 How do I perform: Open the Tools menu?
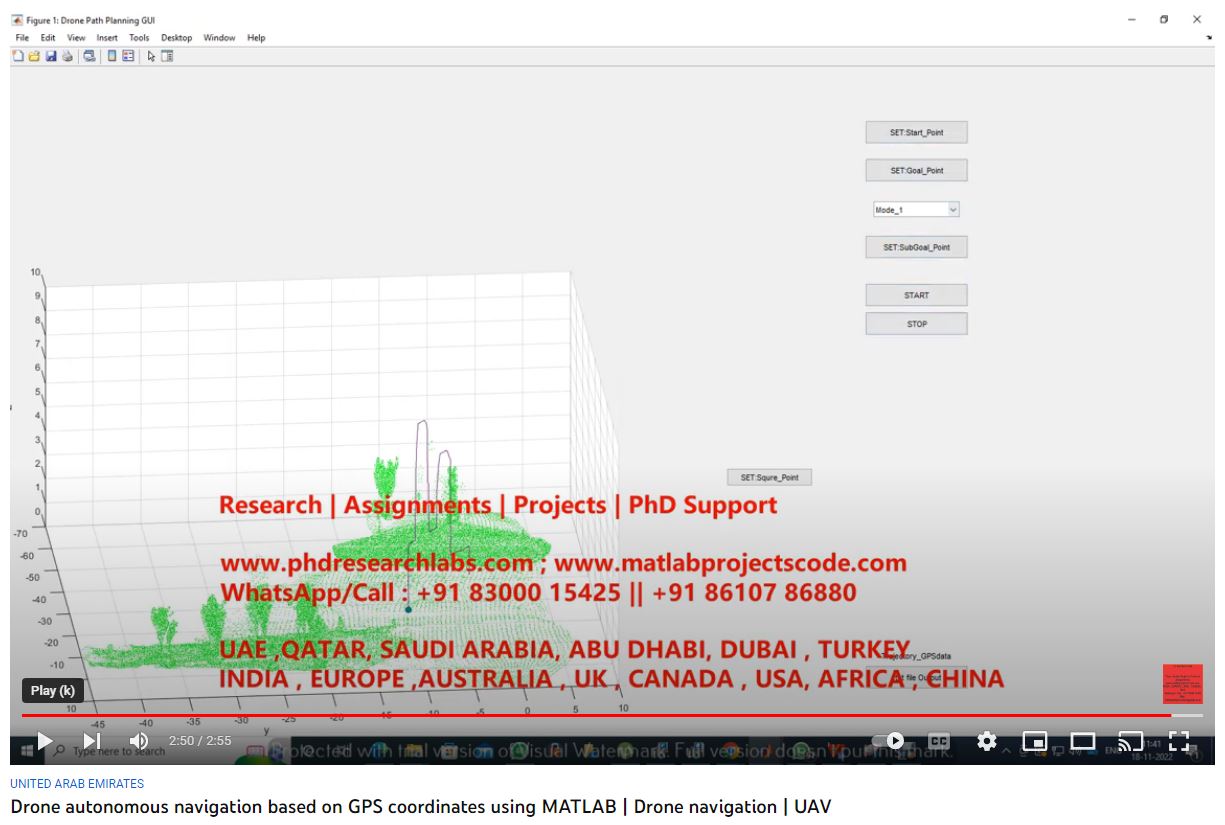tap(139, 38)
